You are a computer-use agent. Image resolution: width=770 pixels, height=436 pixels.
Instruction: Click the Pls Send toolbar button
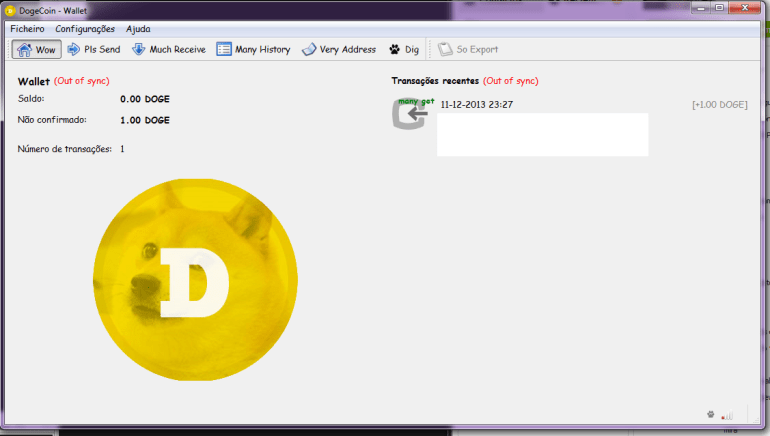(96, 49)
